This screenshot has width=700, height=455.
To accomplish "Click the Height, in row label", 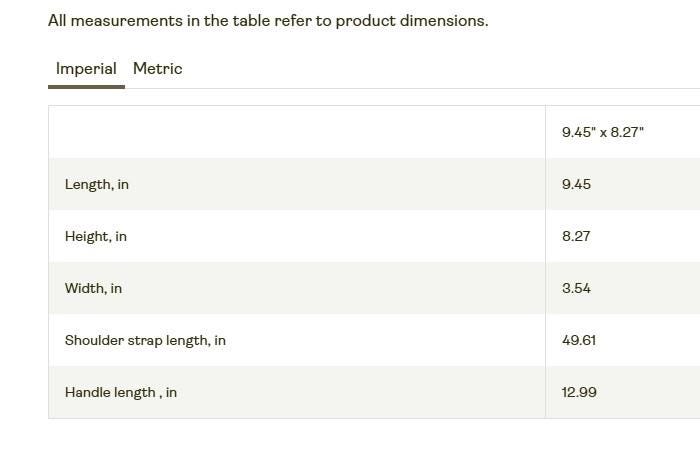I will (96, 236).
